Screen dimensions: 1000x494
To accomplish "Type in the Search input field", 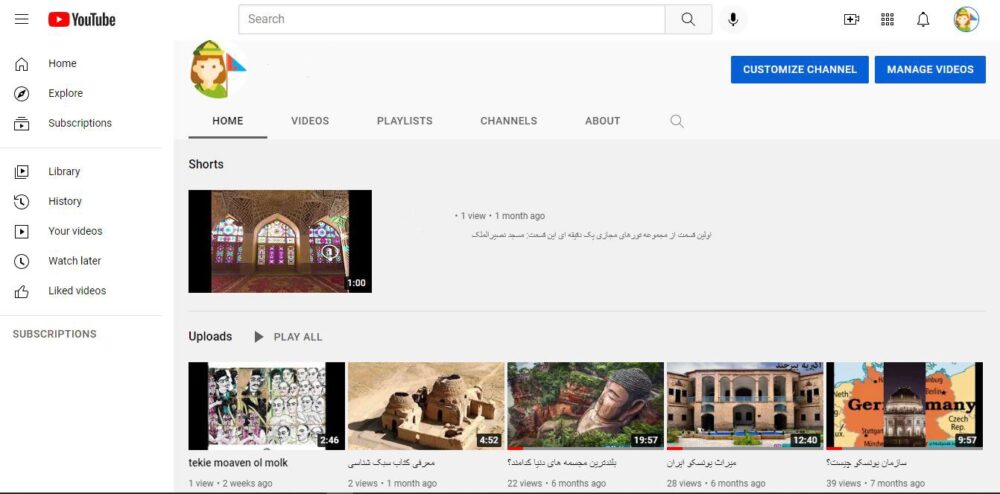I will pyautogui.click(x=451, y=19).
